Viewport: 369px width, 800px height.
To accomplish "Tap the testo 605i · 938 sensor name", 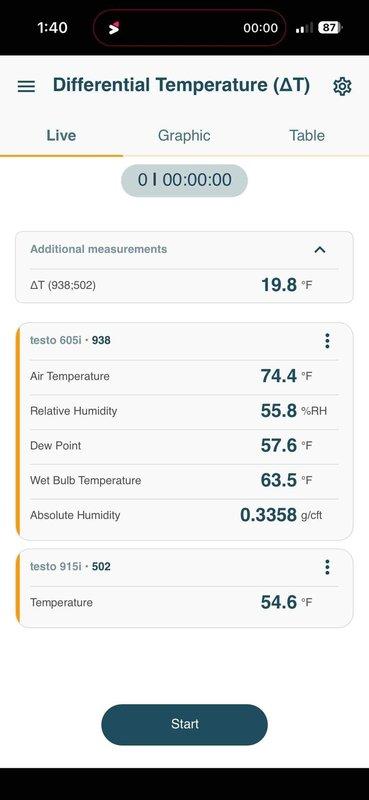I will (70, 340).
